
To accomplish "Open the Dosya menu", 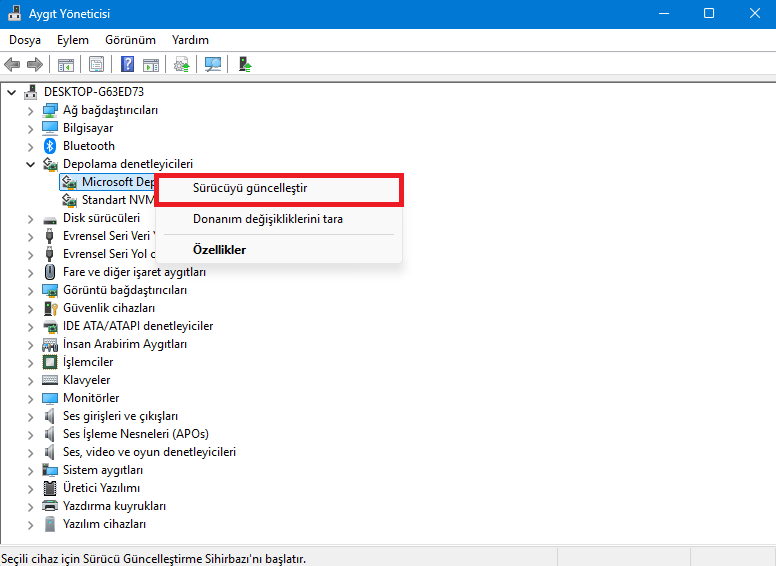I will [x=25, y=40].
